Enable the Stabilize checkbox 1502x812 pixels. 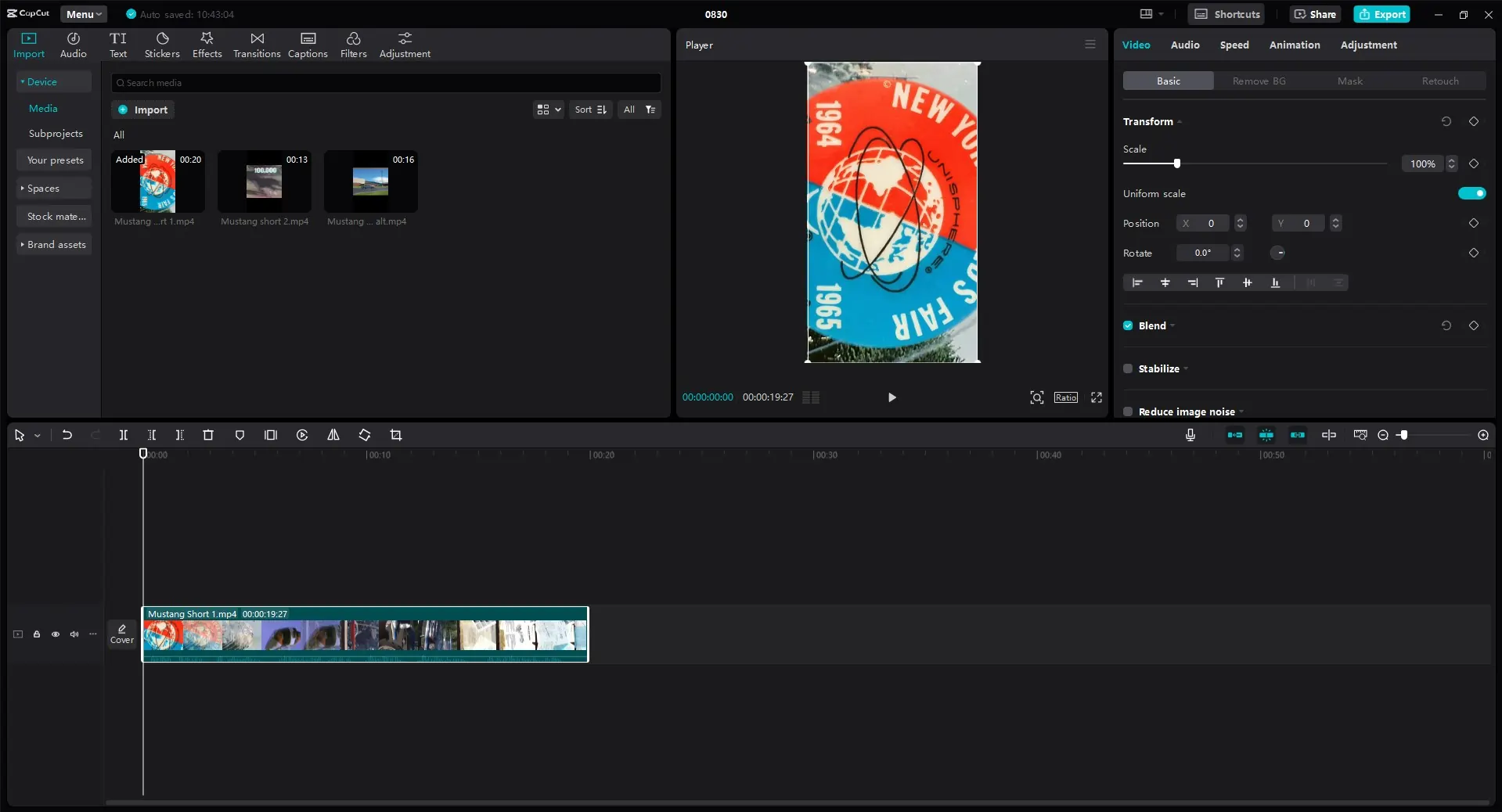(1128, 368)
